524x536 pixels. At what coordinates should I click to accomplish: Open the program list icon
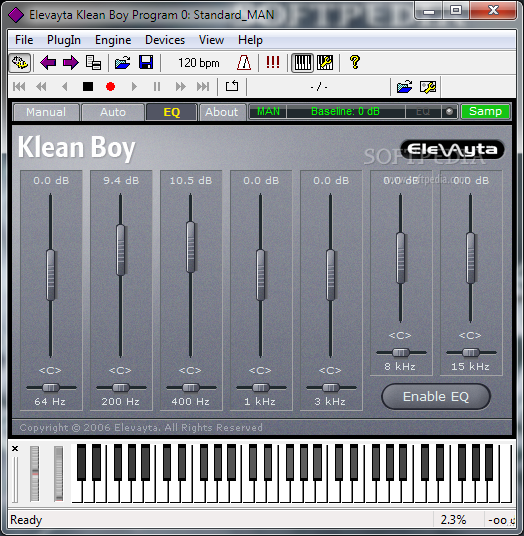(93, 63)
